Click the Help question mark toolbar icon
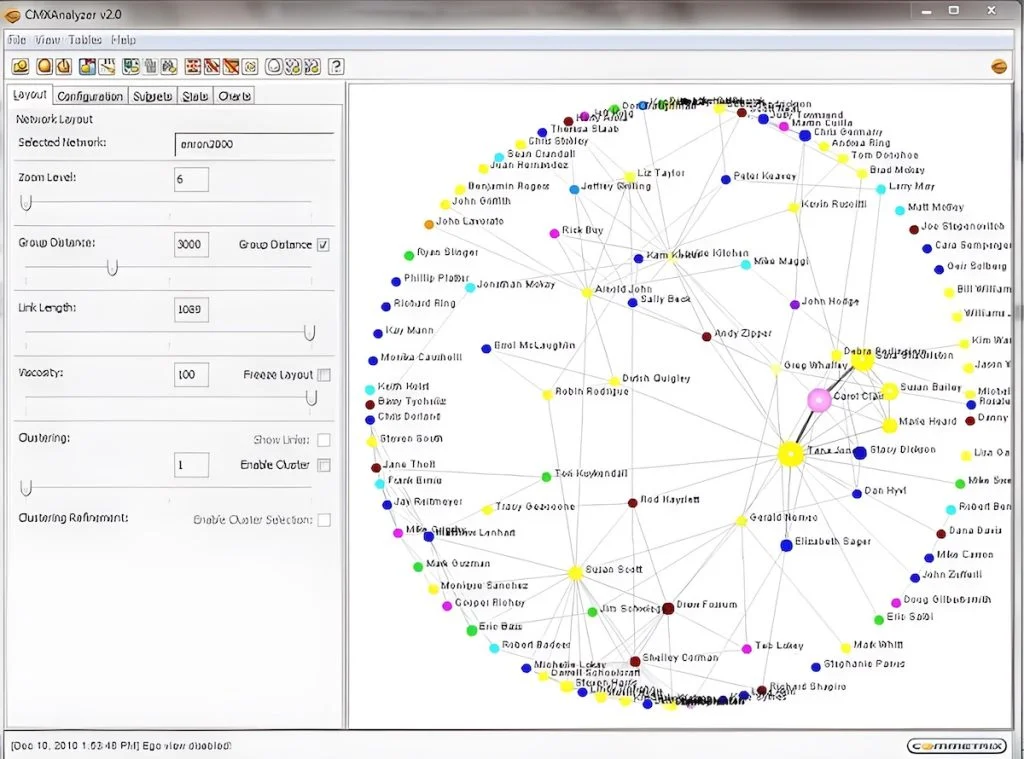Screen dimensions: 1024x759 336,65
